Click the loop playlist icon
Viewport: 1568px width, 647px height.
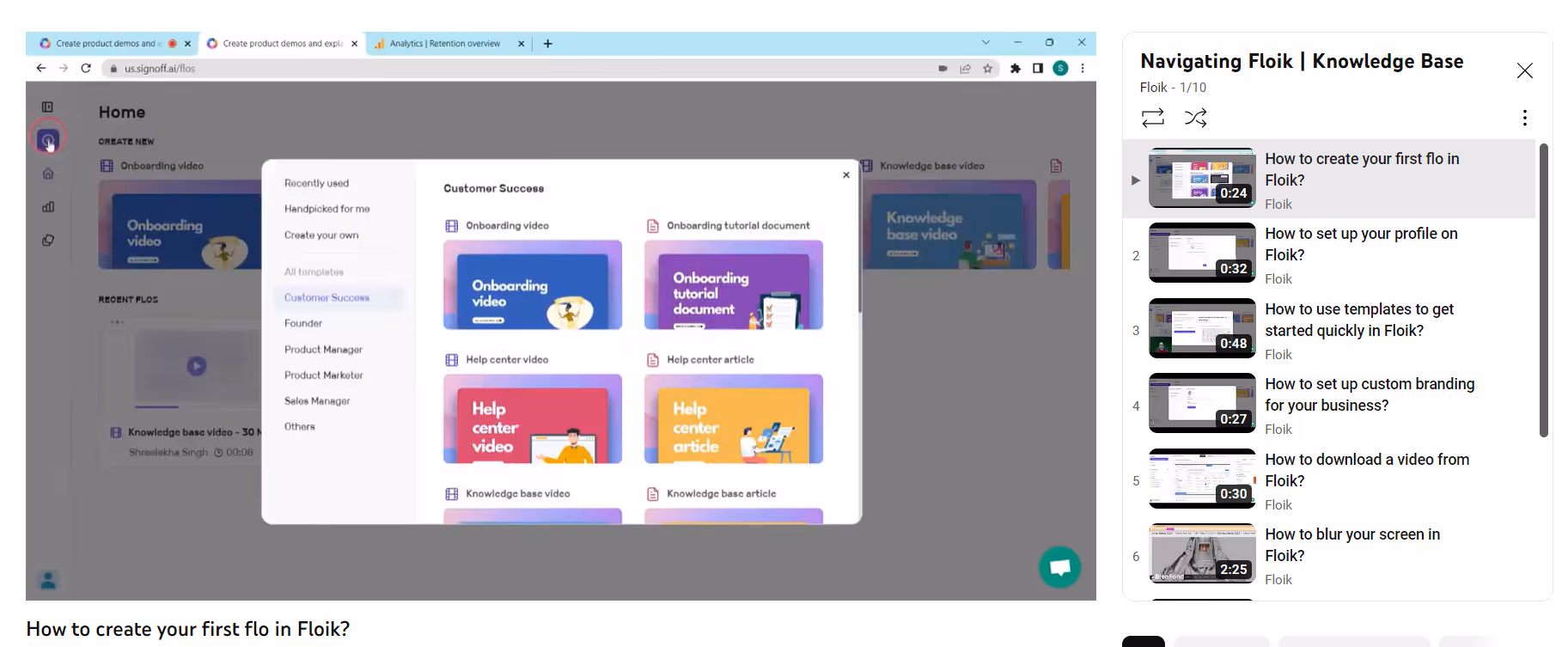1152,118
